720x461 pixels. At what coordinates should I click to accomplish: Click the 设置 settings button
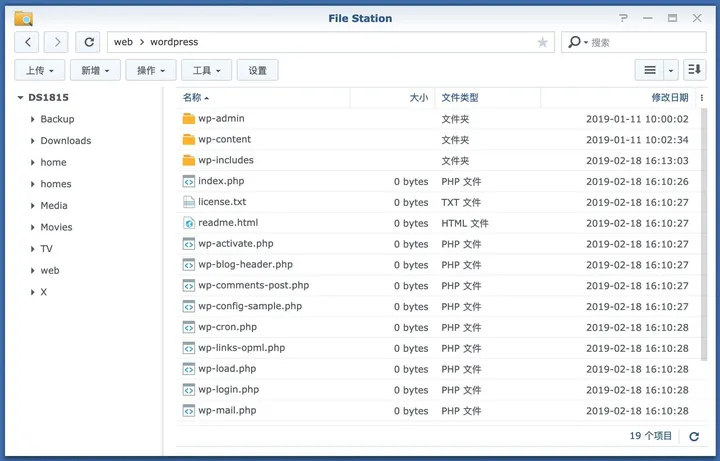(257, 70)
